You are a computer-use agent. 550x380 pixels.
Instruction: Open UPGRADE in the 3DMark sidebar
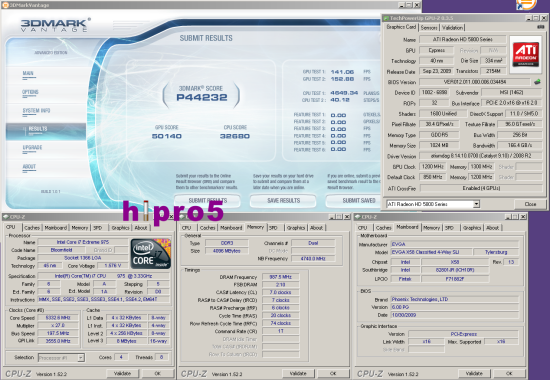32,147
